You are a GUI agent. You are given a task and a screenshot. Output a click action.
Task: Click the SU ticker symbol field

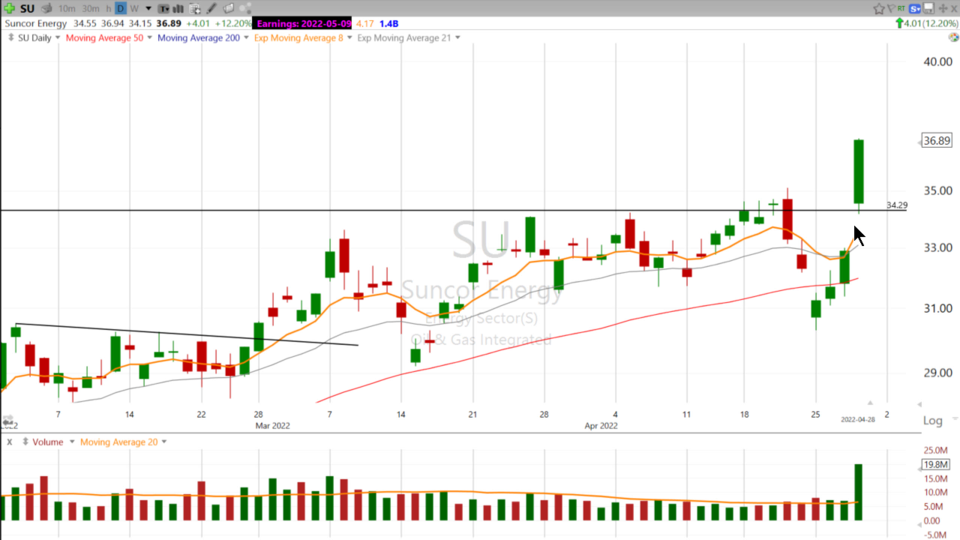point(27,9)
